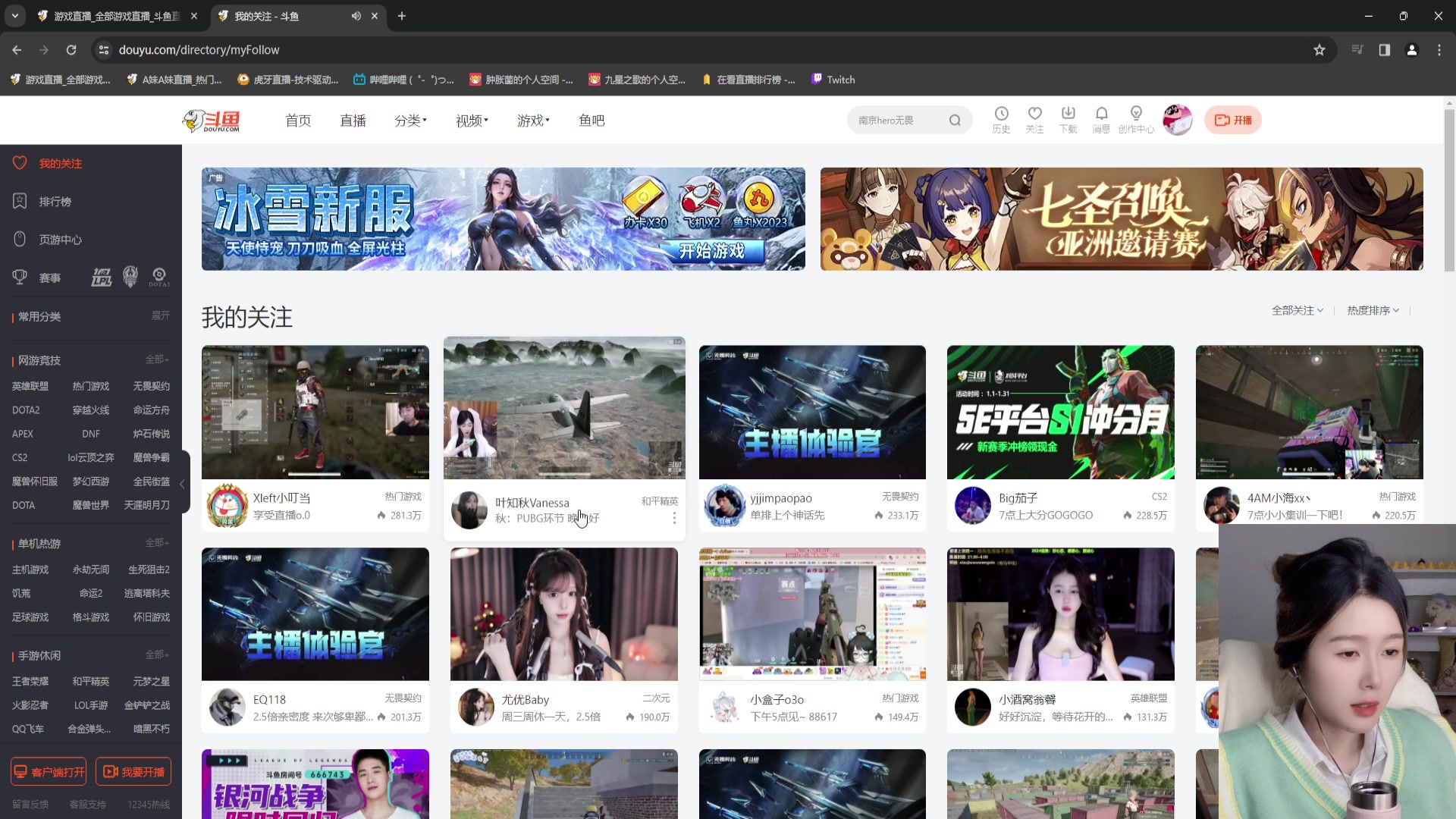This screenshot has width=1456, height=819.
Task: Open Chrome profile icon
Action: coord(1412,50)
